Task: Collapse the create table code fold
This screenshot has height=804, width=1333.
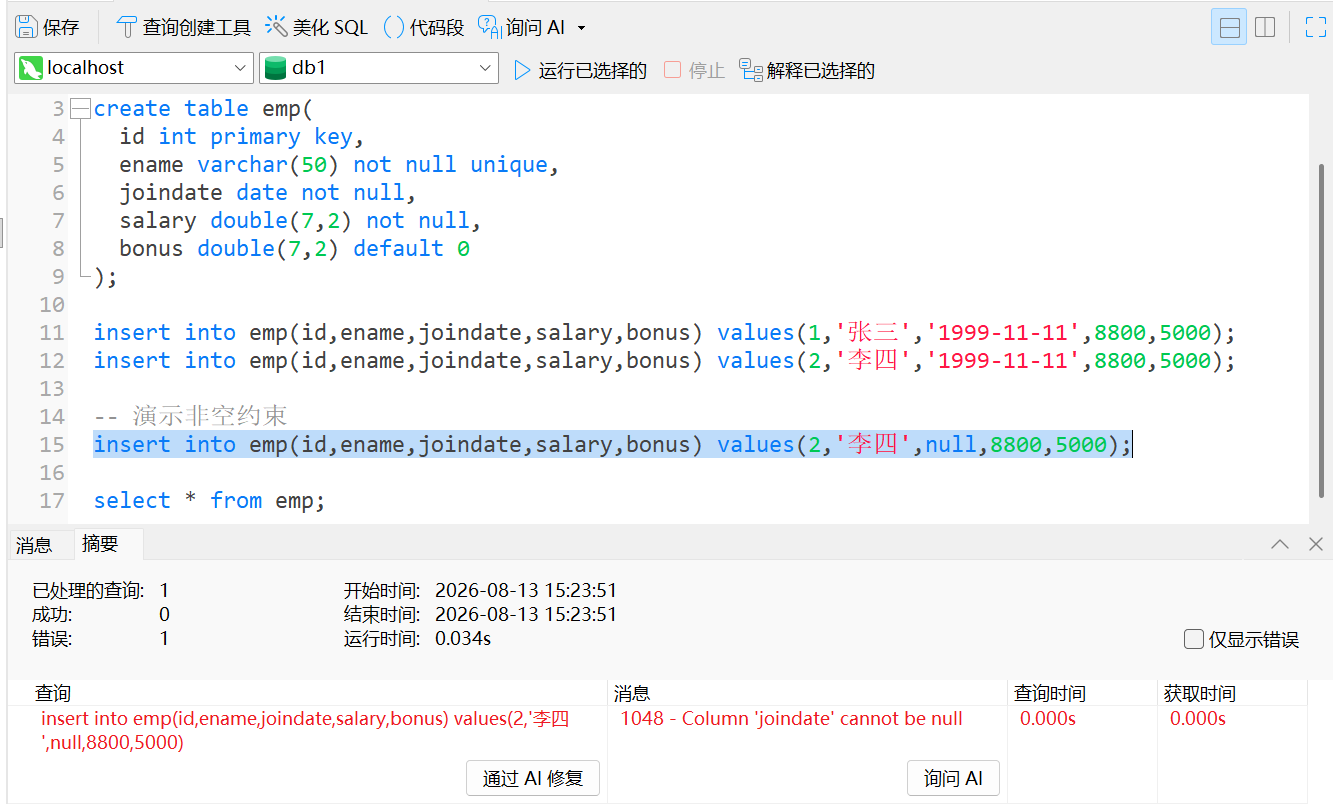Action: [81, 108]
